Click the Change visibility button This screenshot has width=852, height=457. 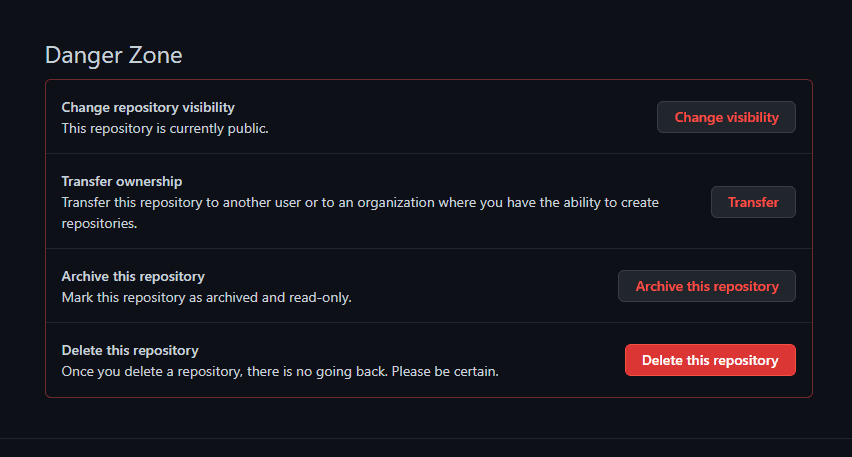pyautogui.click(x=726, y=117)
